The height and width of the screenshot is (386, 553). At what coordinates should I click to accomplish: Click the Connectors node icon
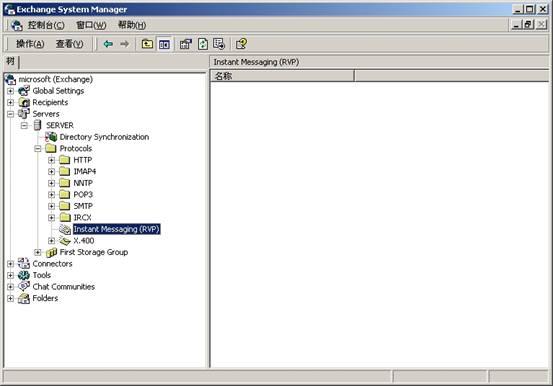(x=24, y=264)
